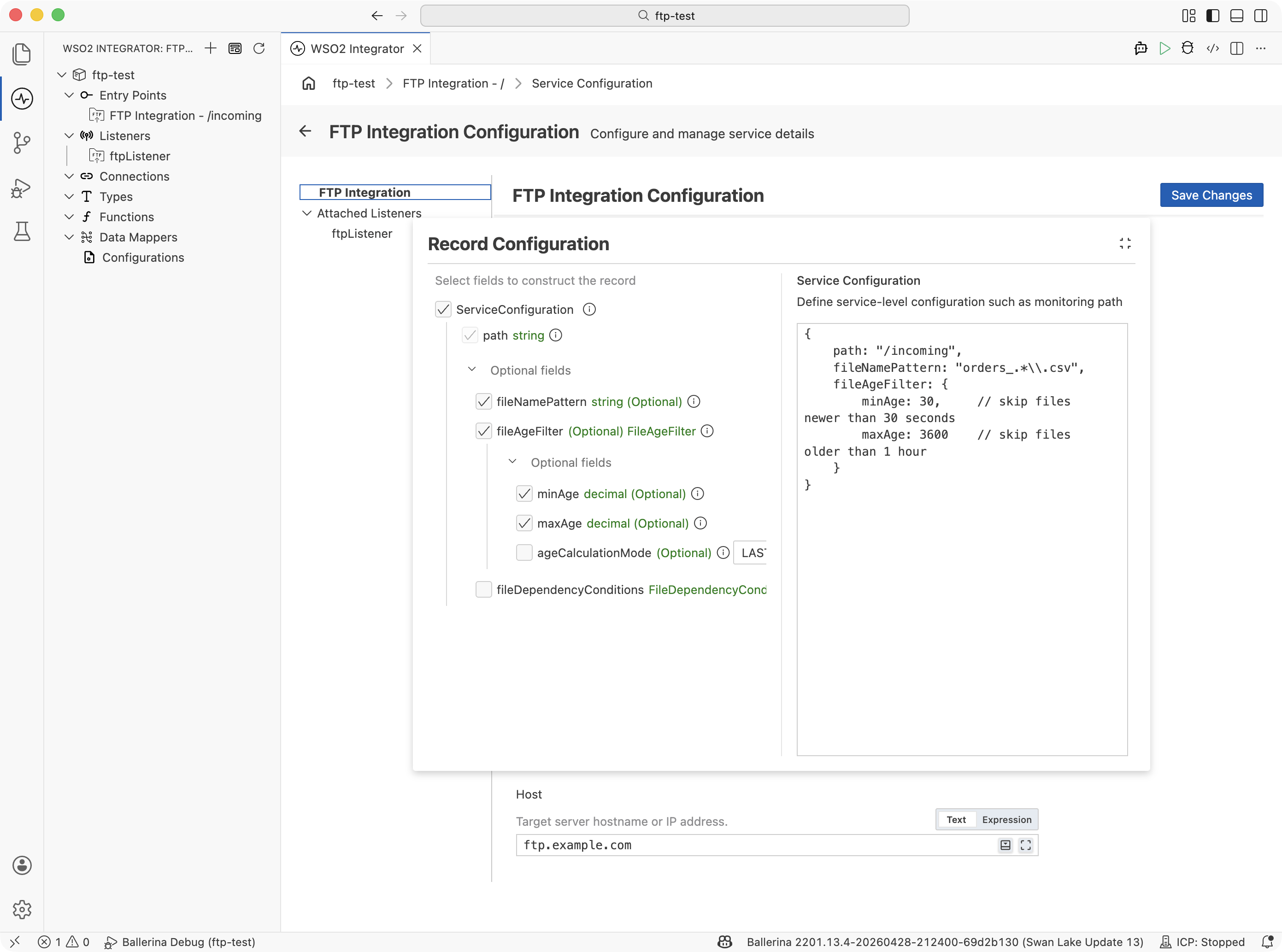Go back from FTP Integration Configuration
This screenshot has height=952, width=1282.
pyautogui.click(x=306, y=131)
